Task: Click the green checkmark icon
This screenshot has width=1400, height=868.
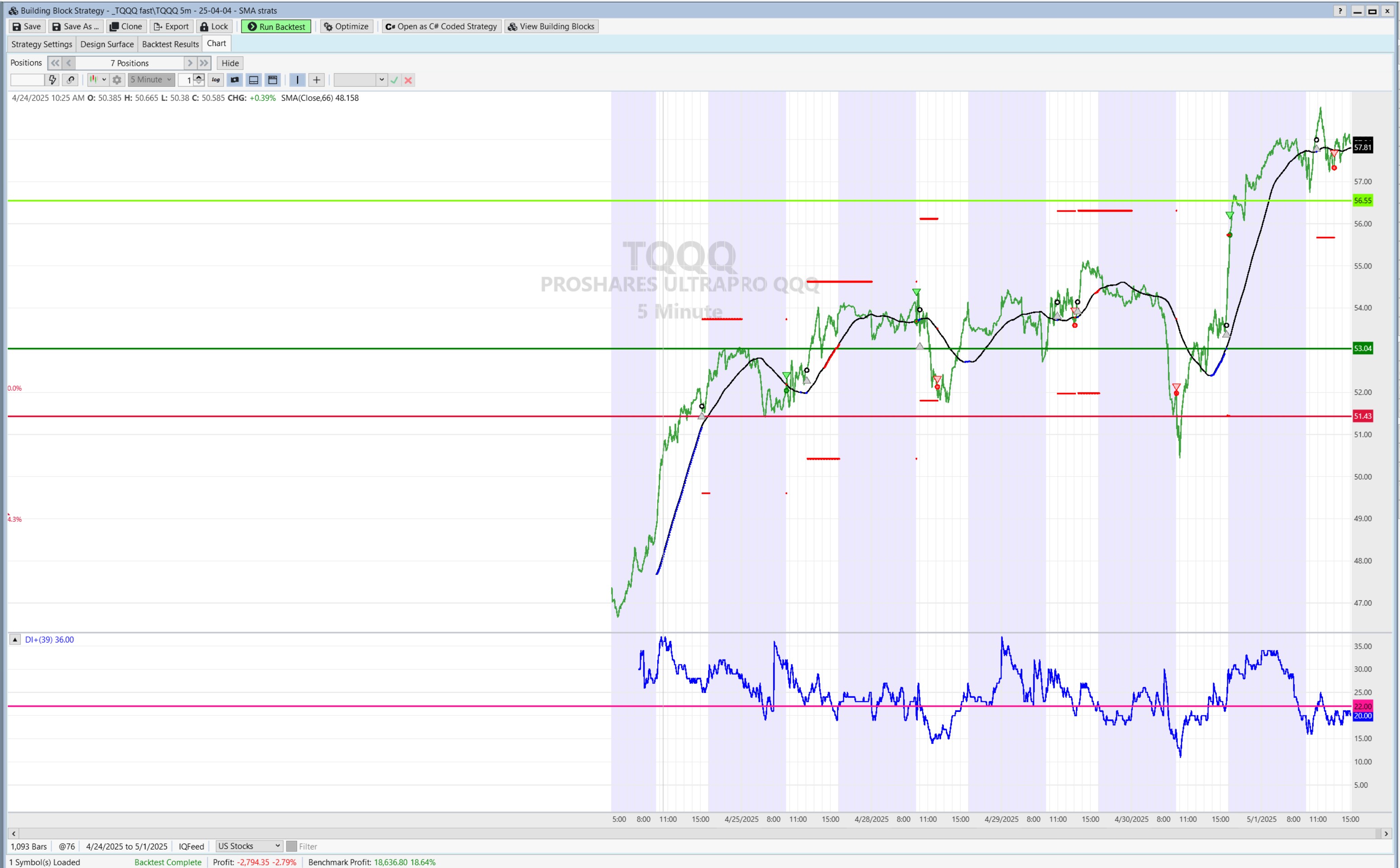Action: pyautogui.click(x=394, y=80)
